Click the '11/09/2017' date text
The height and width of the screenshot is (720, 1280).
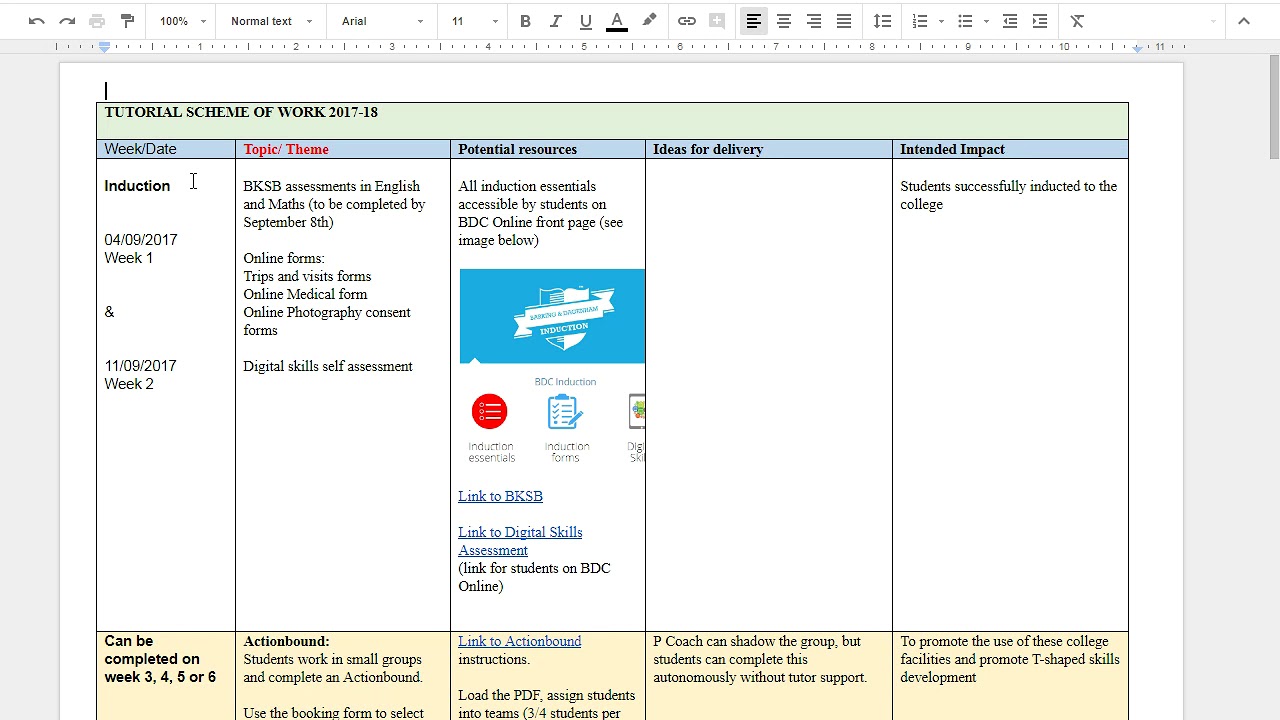tap(140, 366)
